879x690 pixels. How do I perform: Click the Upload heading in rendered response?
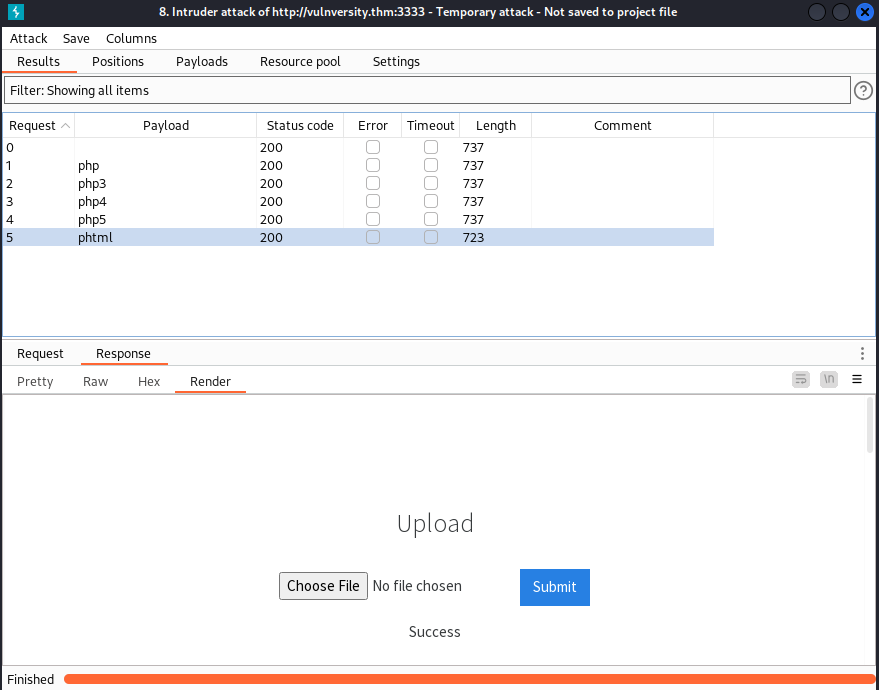click(435, 523)
